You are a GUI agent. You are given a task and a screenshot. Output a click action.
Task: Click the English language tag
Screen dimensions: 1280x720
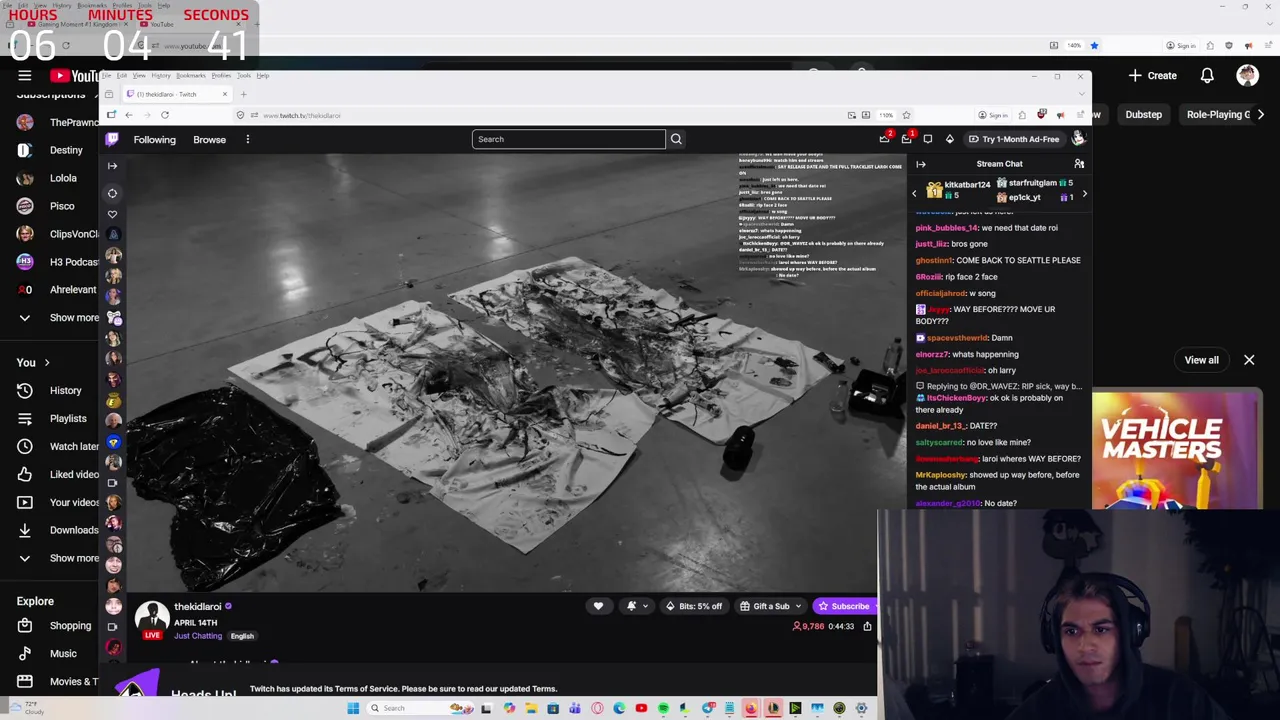[x=242, y=636]
